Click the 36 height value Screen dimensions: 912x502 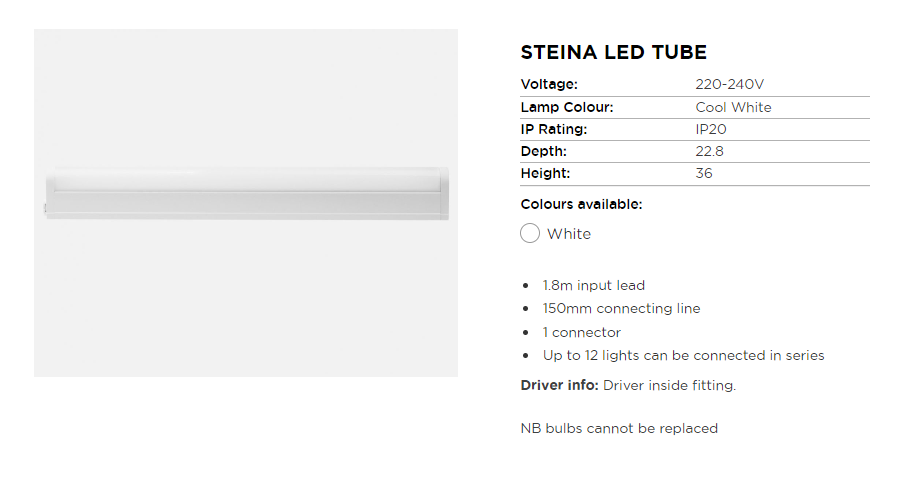tap(704, 173)
